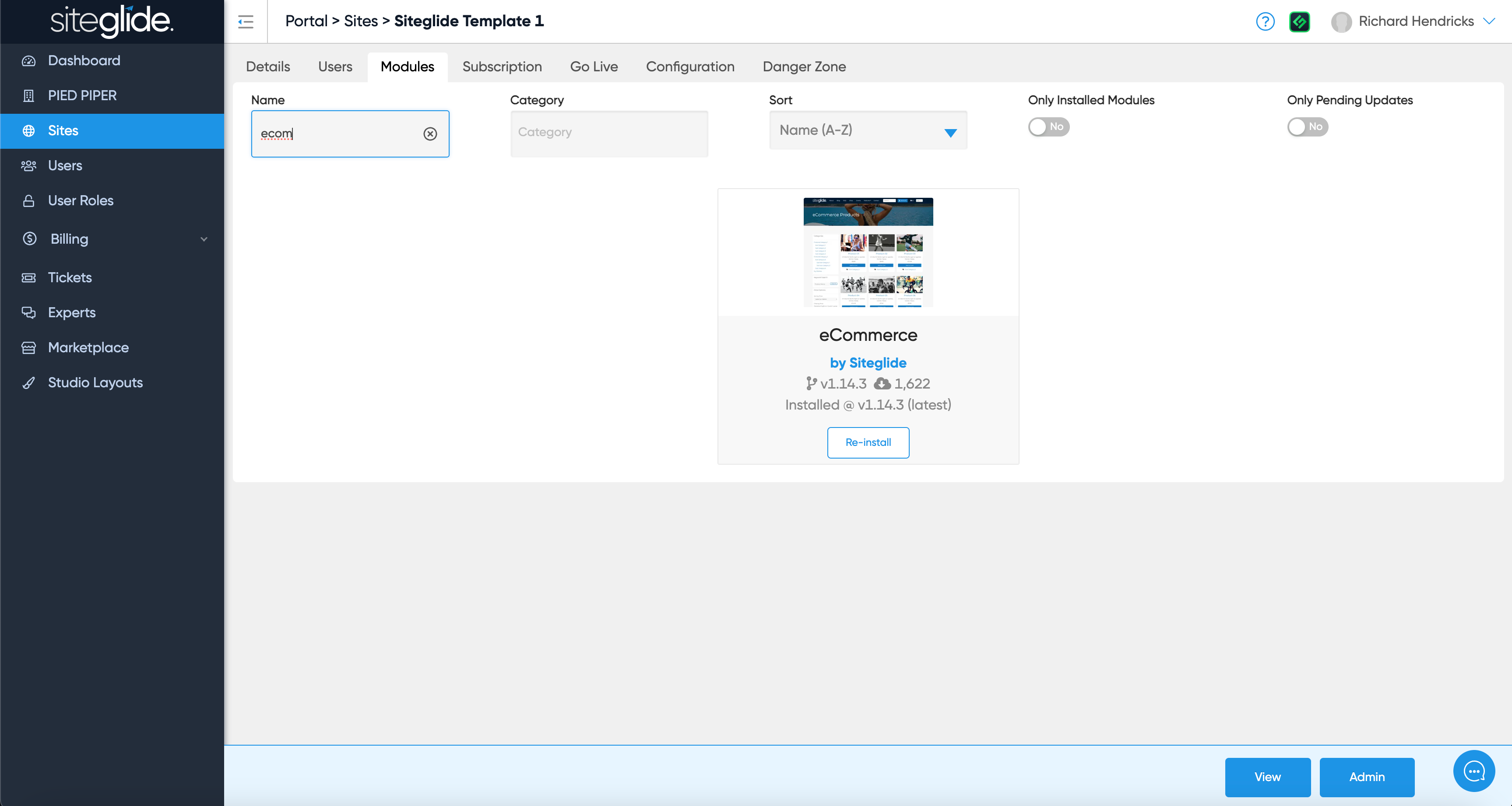Screen dimensions: 1512x806
Task: Open Marketplace in sidebar
Action: pyautogui.click(x=112, y=348)
